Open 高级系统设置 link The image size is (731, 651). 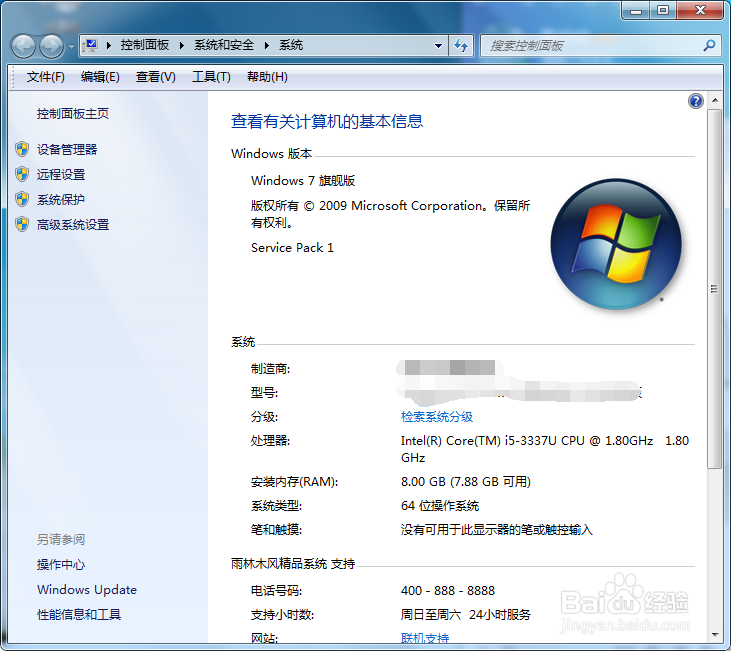point(73,225)
